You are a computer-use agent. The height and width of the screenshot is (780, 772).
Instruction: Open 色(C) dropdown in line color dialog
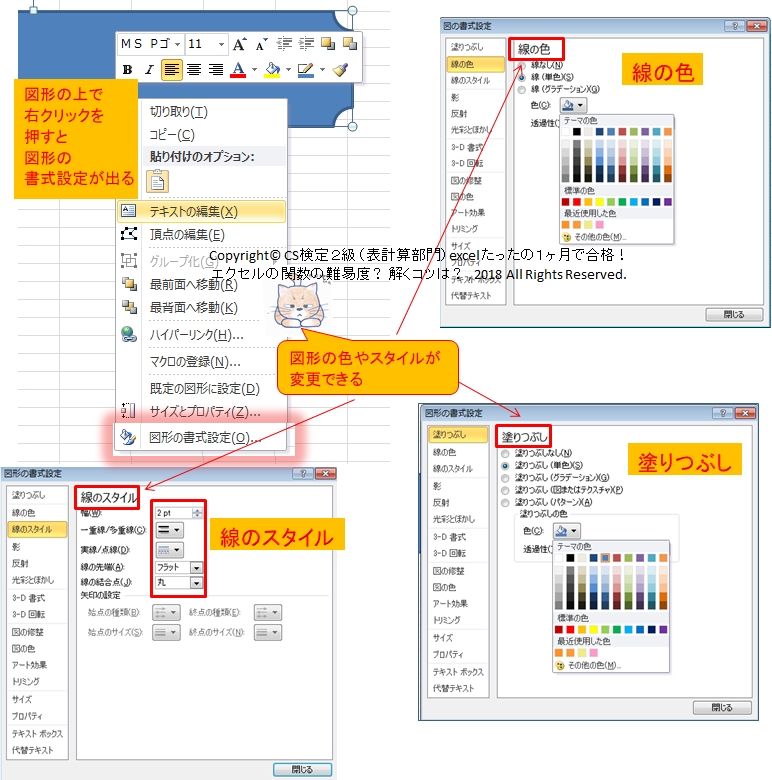tap(574, 105)
